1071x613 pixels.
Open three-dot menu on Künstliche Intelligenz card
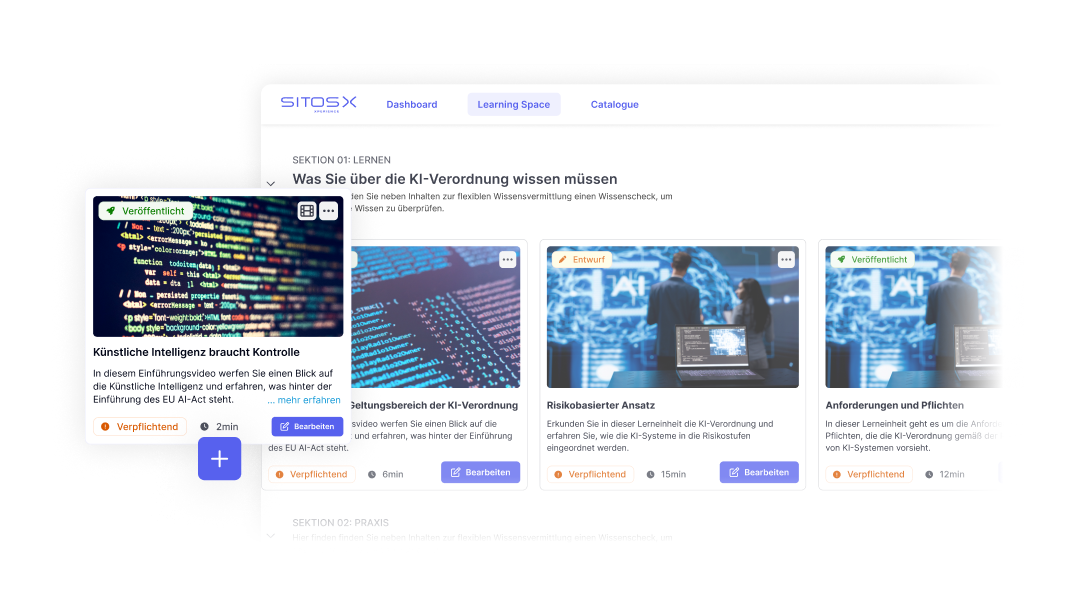[x=328, y=211]
